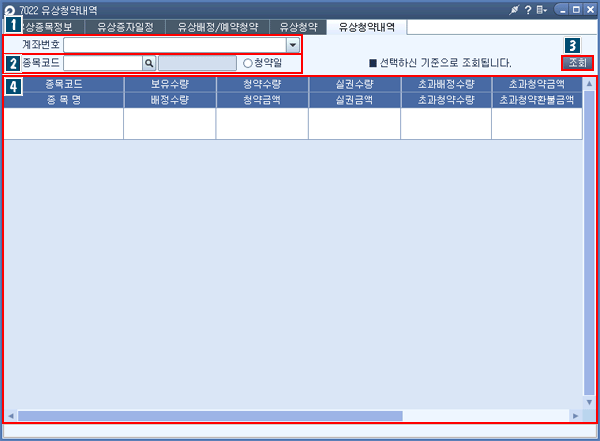
Task: Click the vertical scrollbar down arrow
Action: point(589,402)
